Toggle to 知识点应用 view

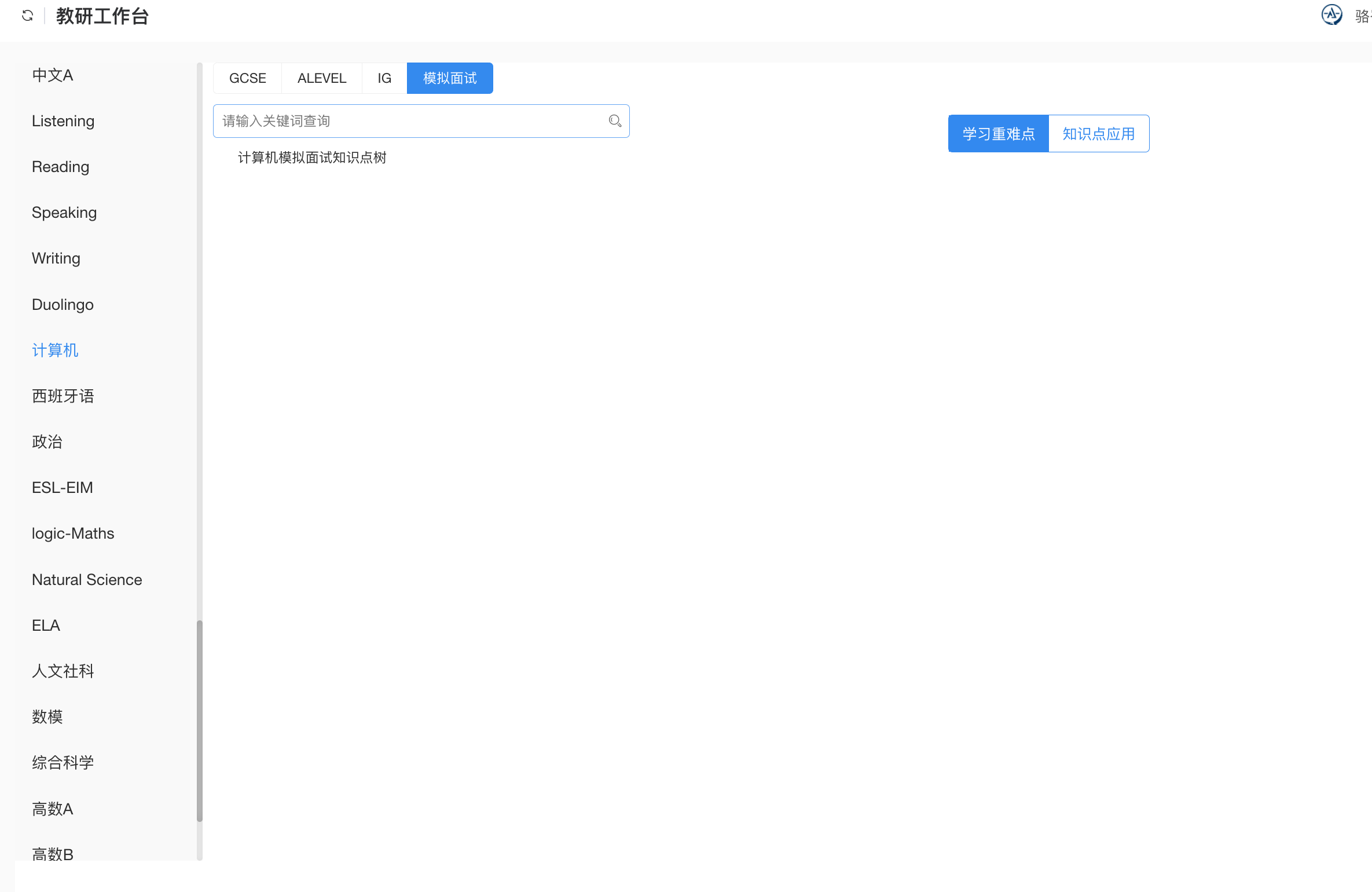pyautogui.click(x=1098, y=134)
